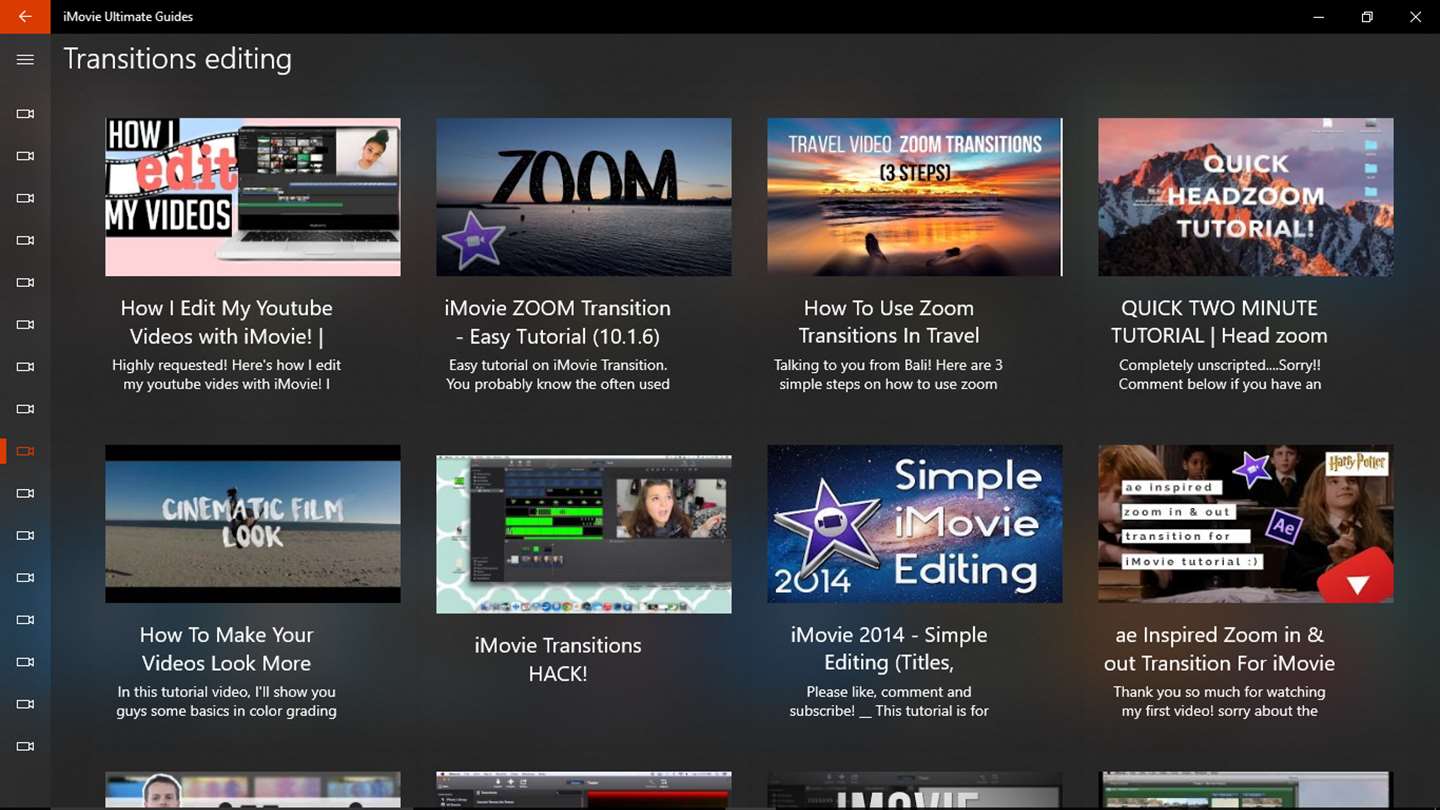The image size is (1440, 810).
Task: Click title 'How I Edit My Youtube Videos with iMovie!'
Action: pyautogui.click(x=227, y=322)
